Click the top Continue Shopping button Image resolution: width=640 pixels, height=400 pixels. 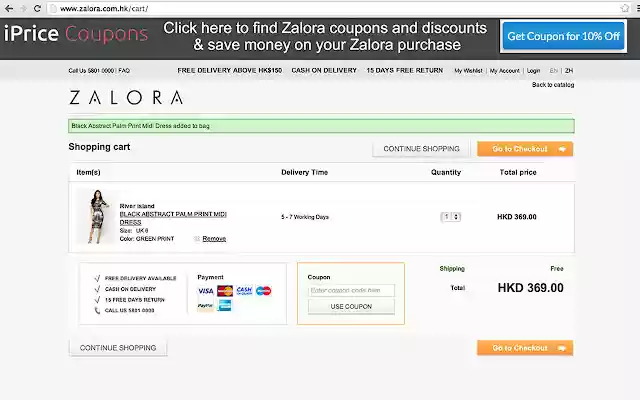tap(421, 149)
